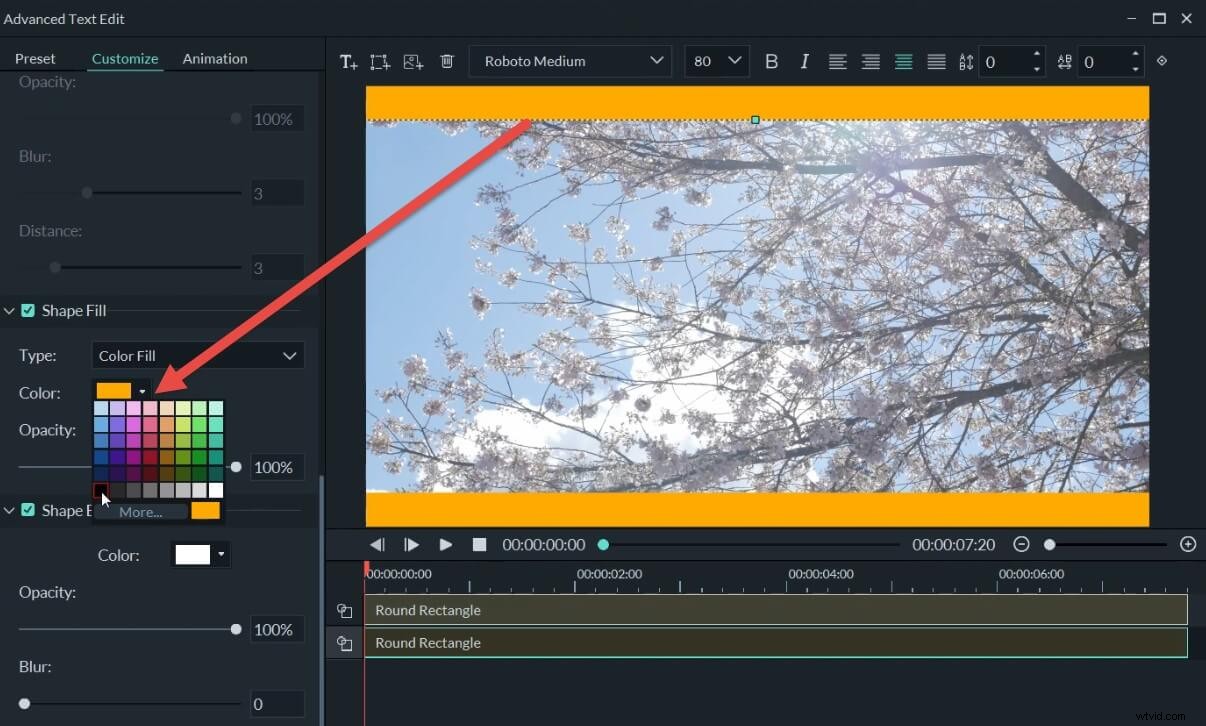This screenshot has height=726, width=1206.
Task: Select left text alignment
Action: coord(838,61)
